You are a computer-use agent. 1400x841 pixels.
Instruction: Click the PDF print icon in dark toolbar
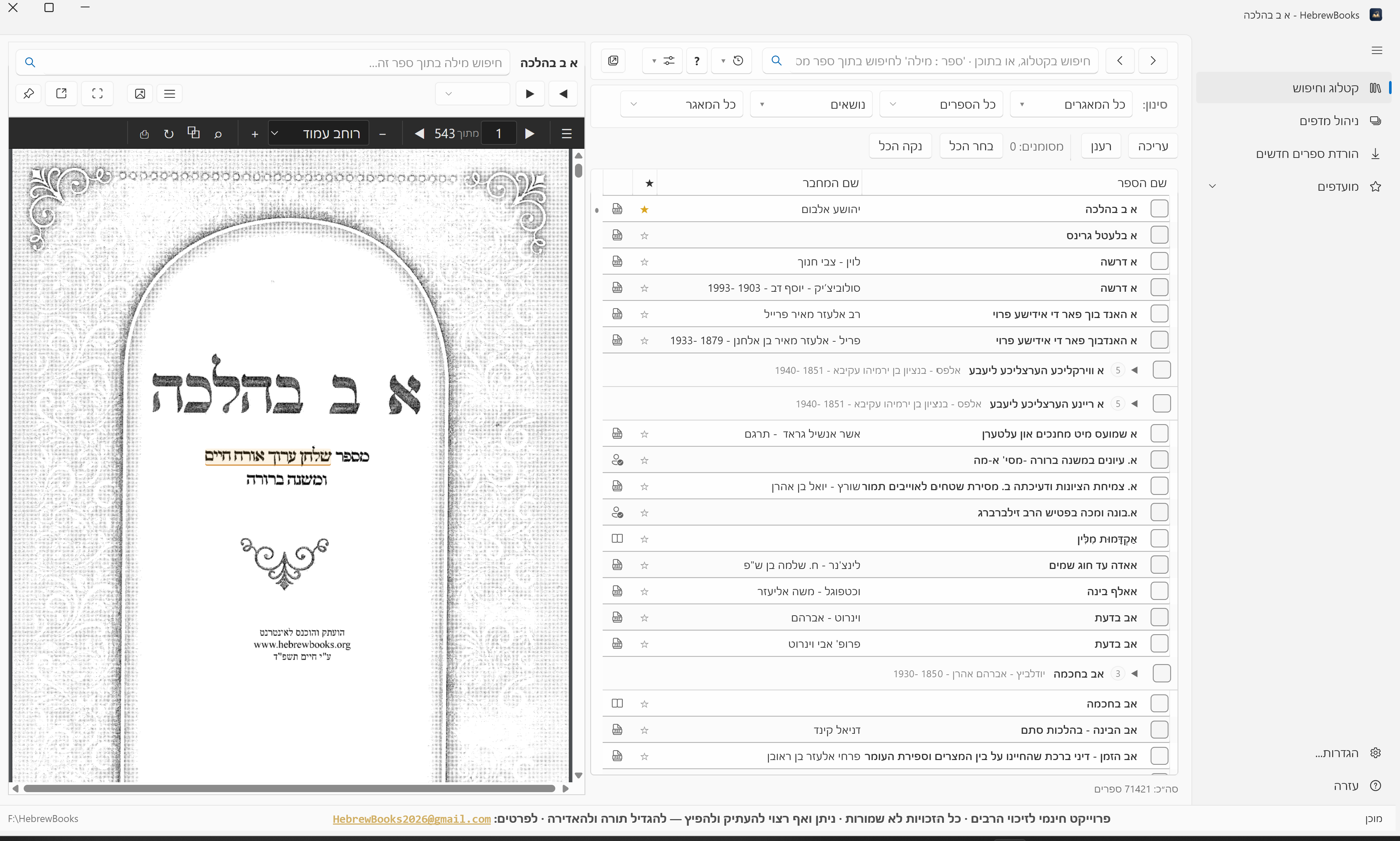(x=144, y=134)
